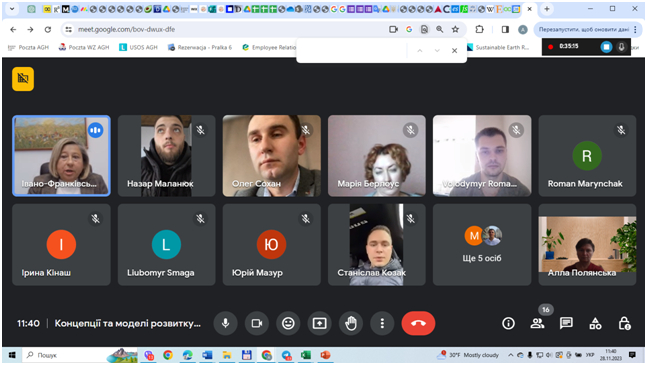This screenshot has height=365, width=647.
Task: Open the chat messages panel
Action: (566, 323)
